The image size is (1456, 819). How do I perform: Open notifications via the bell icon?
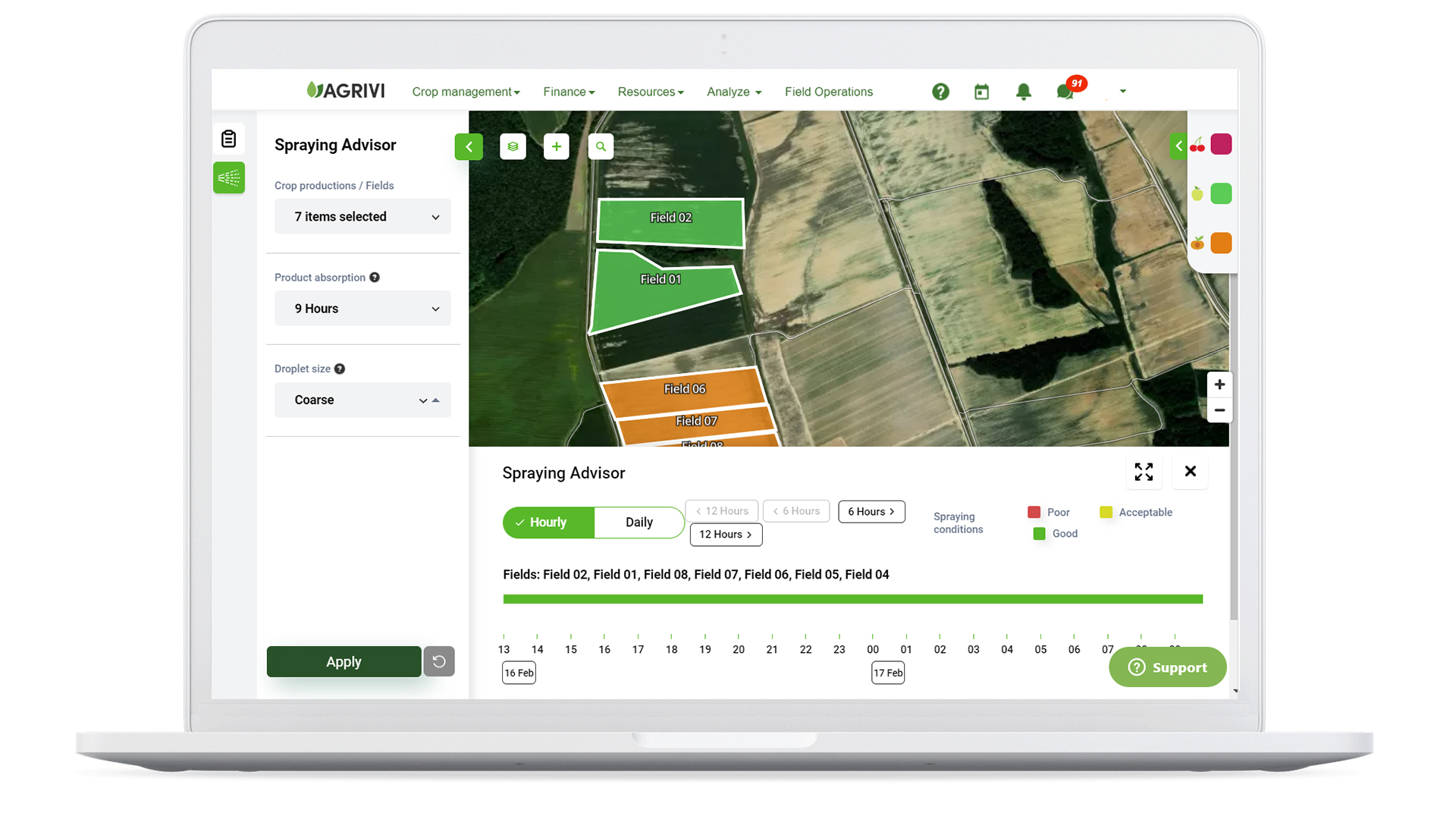click(x=1023, y=91)
